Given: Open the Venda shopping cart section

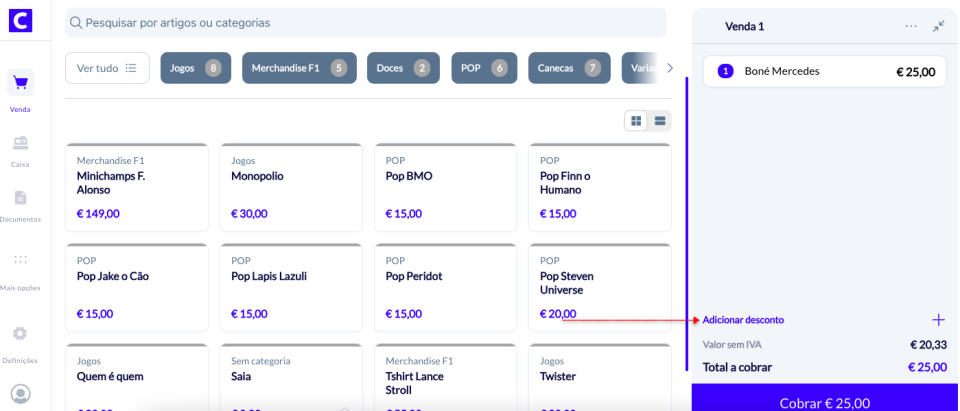Looking at the screenshot, I should [20, 90].
